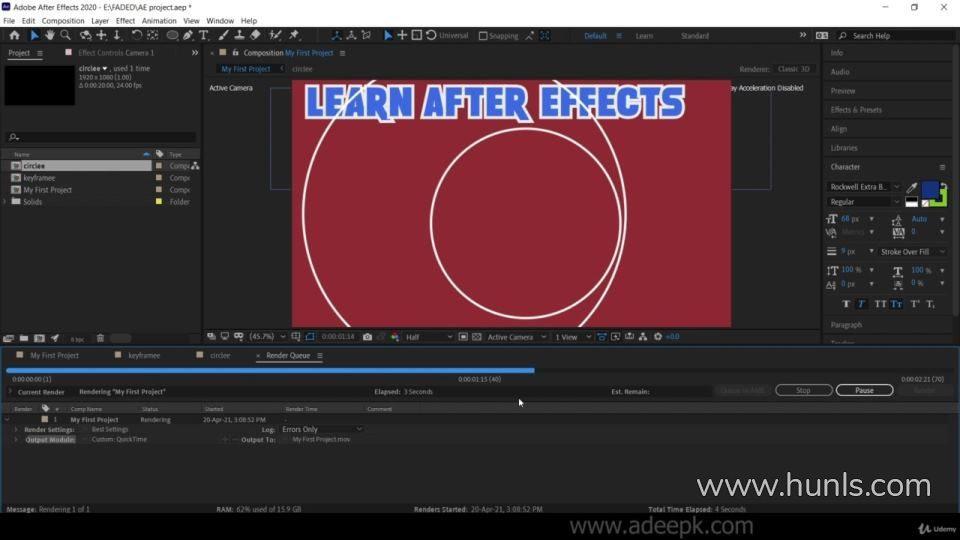Open the Composition menu
The height and width of the screenshot is (540, 960).
coord(62,21)
